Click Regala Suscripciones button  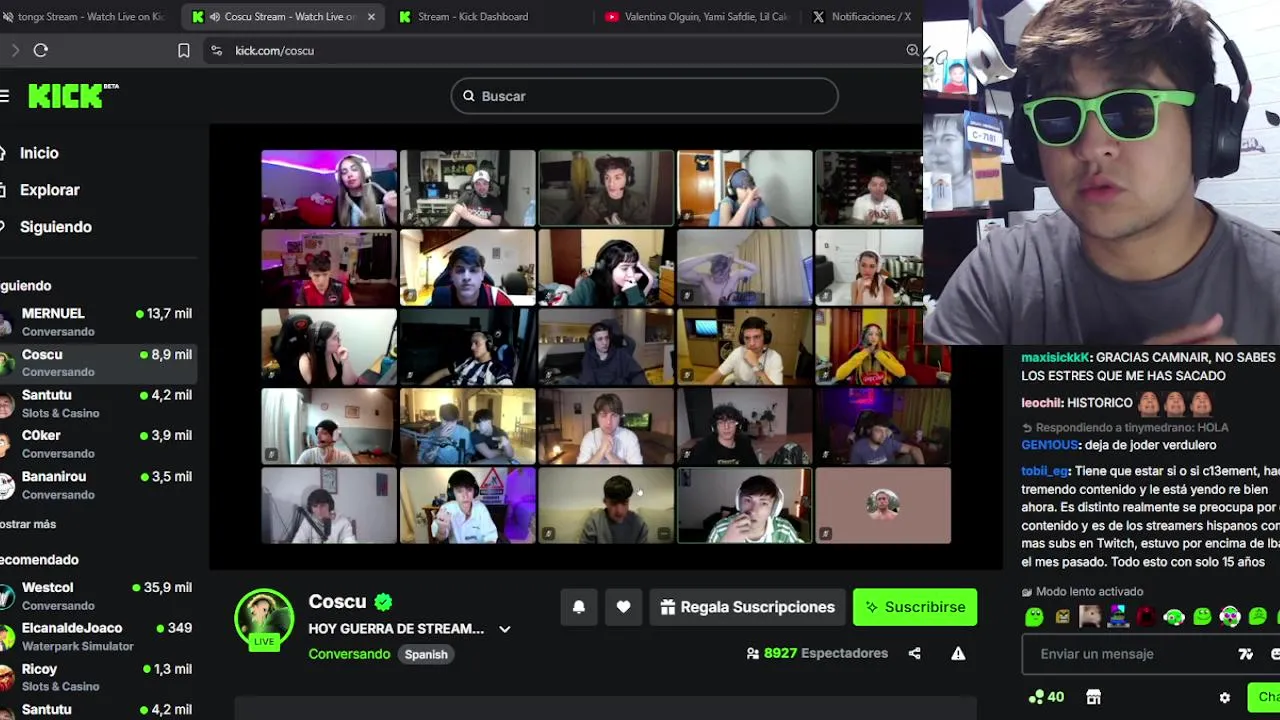748,607
